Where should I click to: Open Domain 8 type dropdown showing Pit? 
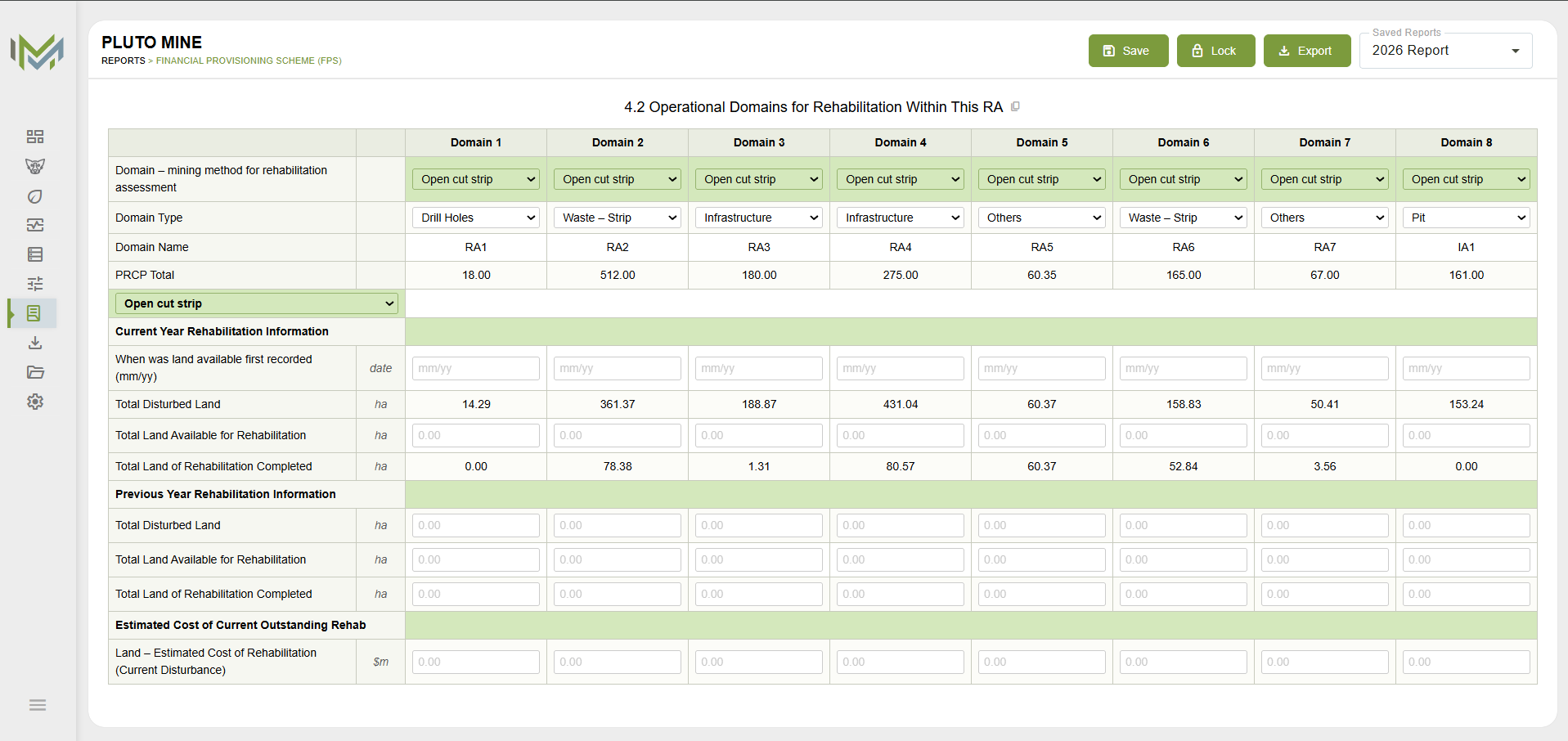click(x=1467, y=218)
